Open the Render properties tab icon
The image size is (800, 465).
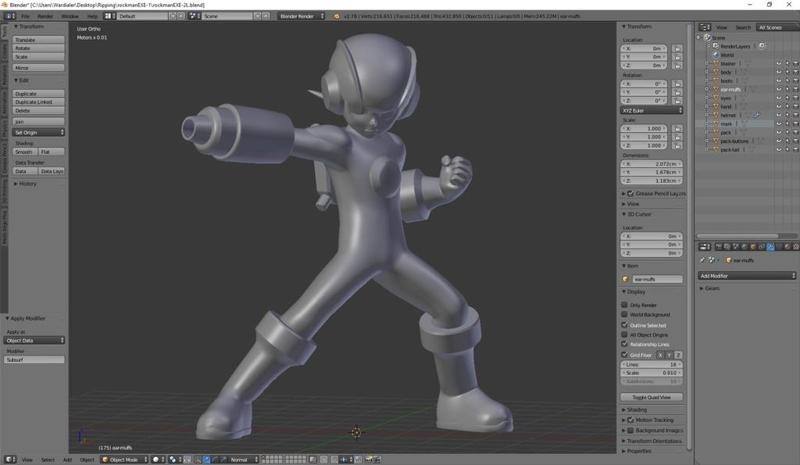718,247
